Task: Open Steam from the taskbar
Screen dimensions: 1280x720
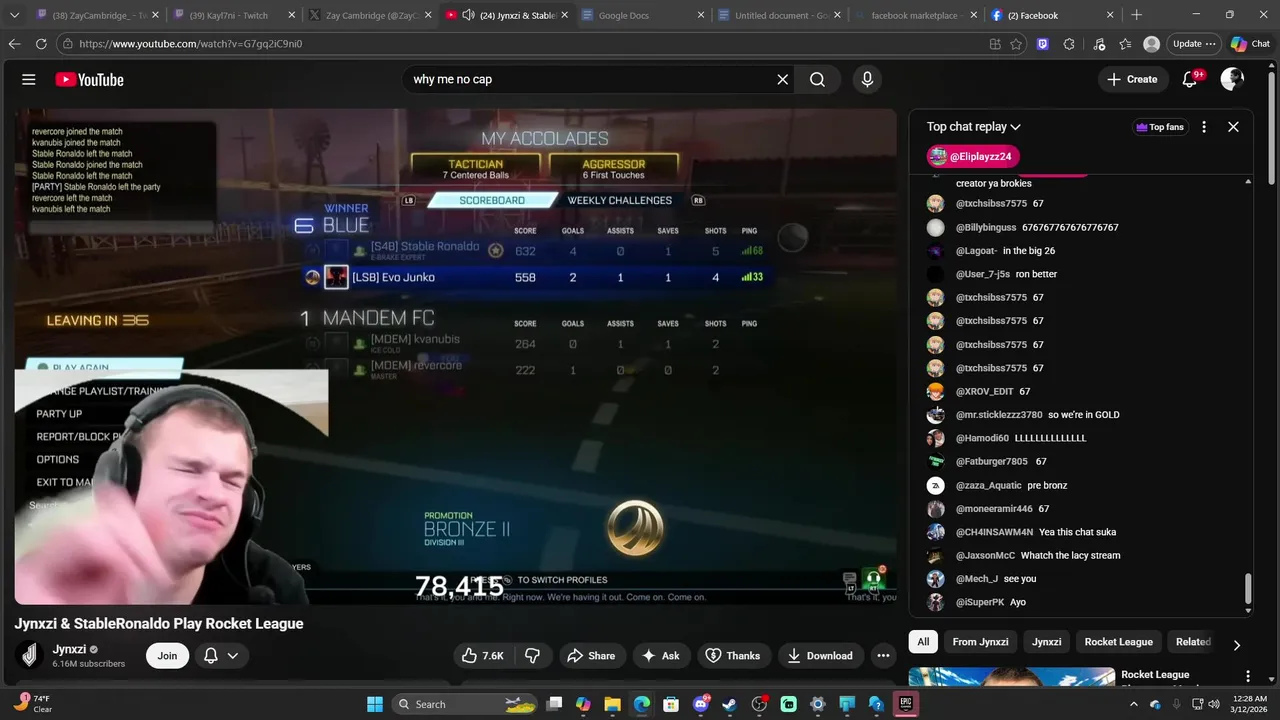Action: pos(729,704)
